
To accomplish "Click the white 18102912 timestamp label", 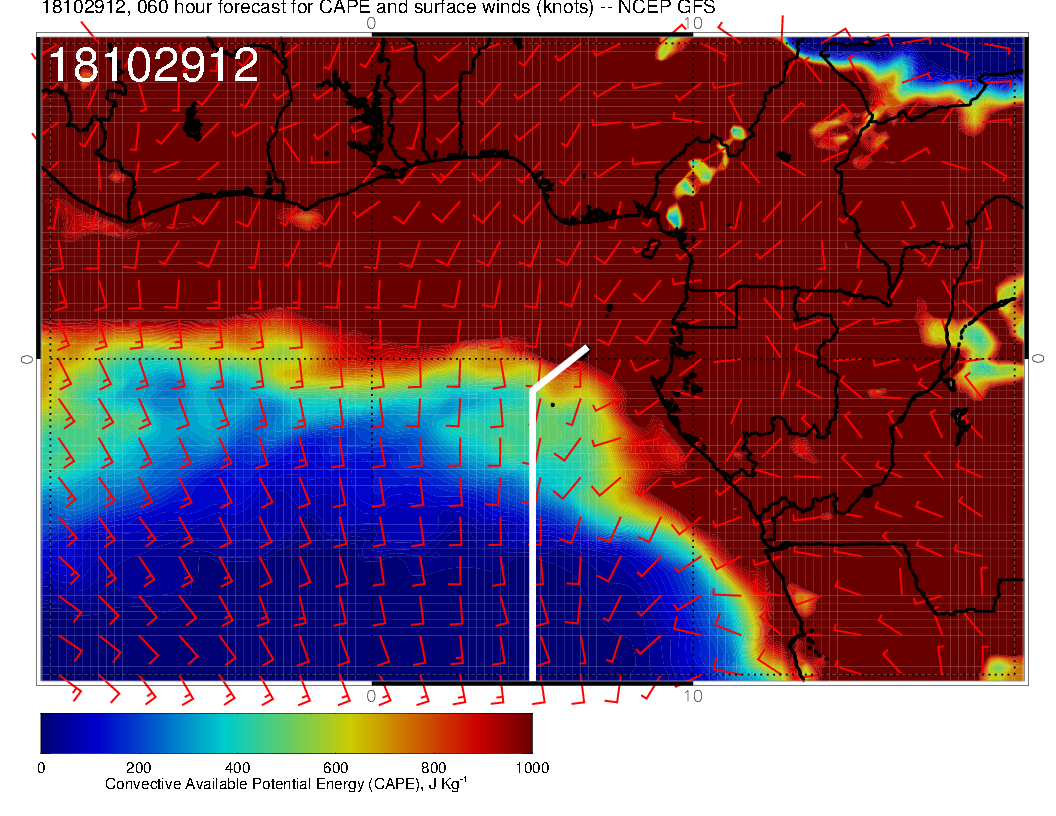I will click(x=153, y=66).
